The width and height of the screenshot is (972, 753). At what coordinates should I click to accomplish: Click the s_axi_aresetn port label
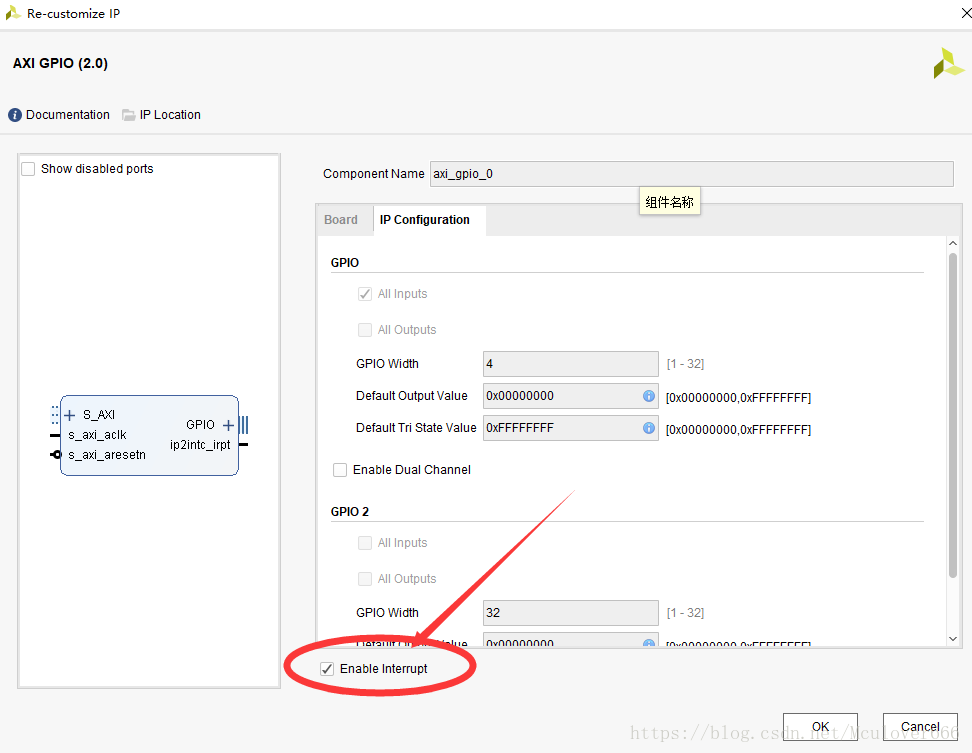107,455
